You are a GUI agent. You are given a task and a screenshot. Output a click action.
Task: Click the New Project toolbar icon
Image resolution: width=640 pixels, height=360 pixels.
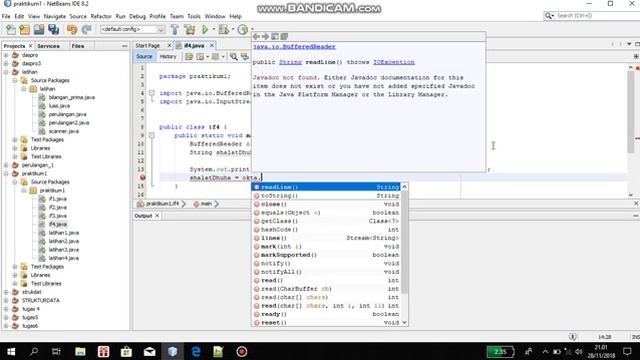click(x=24, y=29)
